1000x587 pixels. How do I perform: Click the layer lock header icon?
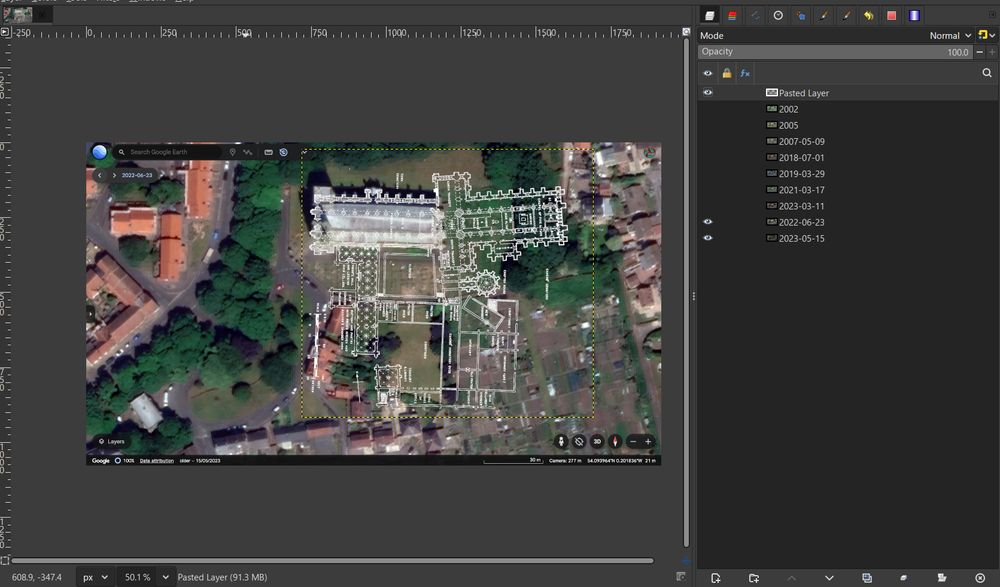726,73
